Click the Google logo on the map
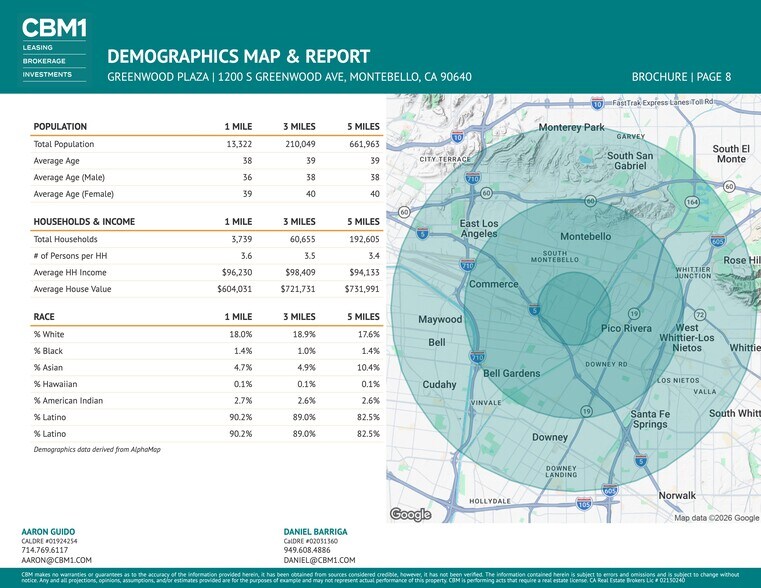This screenshot has width=761, height=588. point(410,514)
